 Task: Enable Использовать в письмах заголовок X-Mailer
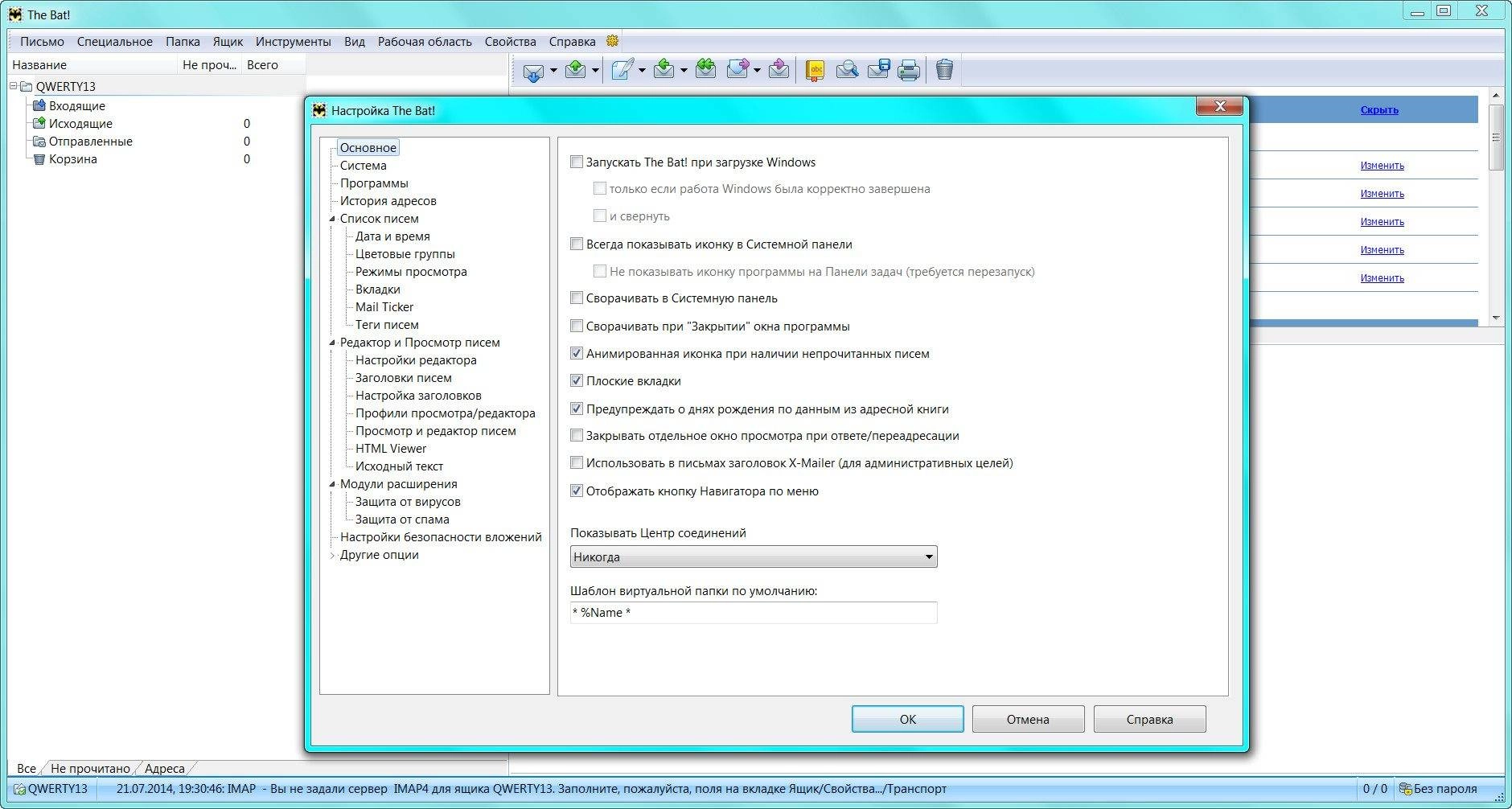[x=577, y=462]
